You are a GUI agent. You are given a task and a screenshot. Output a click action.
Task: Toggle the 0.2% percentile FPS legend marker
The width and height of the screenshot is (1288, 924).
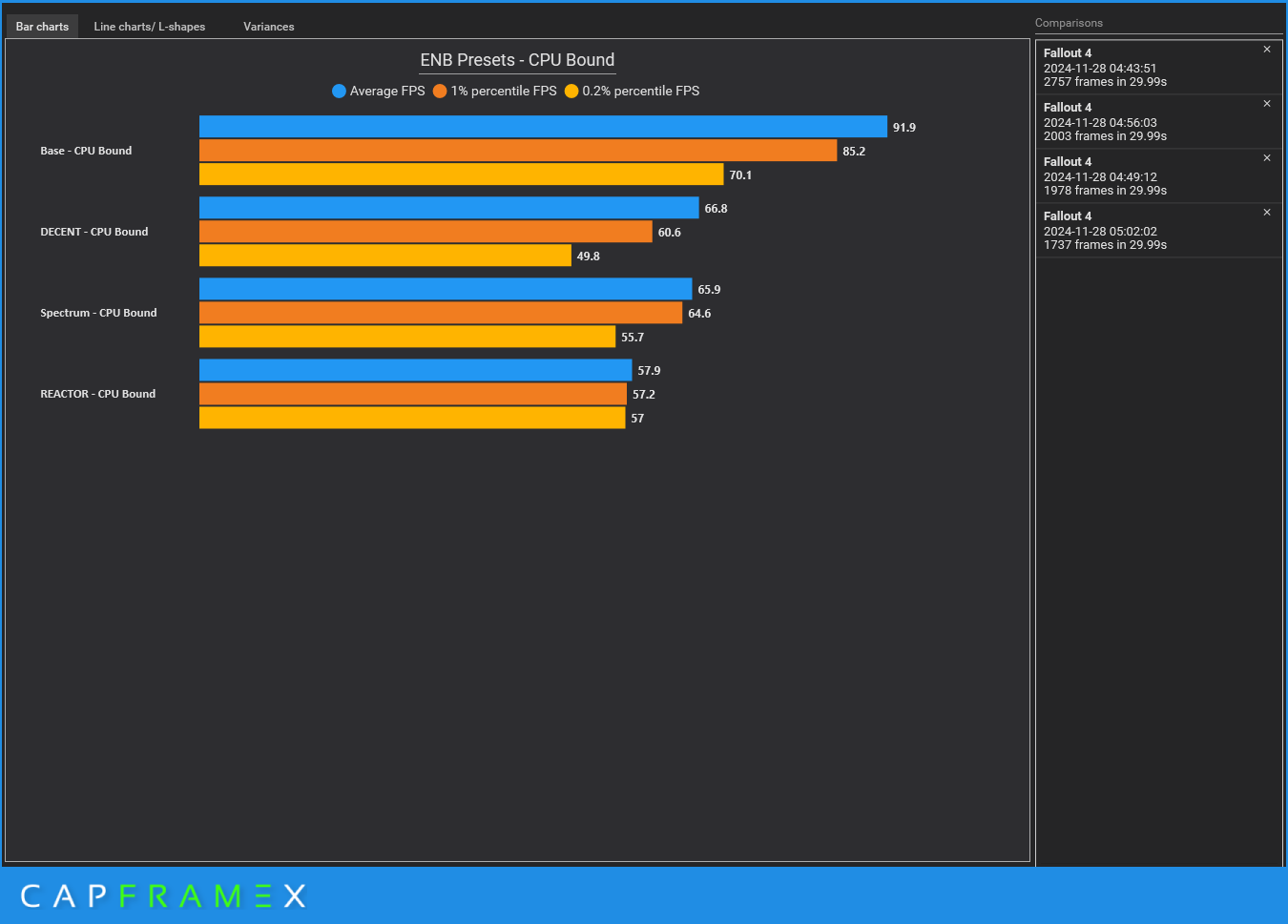click(x=571, y=92)
